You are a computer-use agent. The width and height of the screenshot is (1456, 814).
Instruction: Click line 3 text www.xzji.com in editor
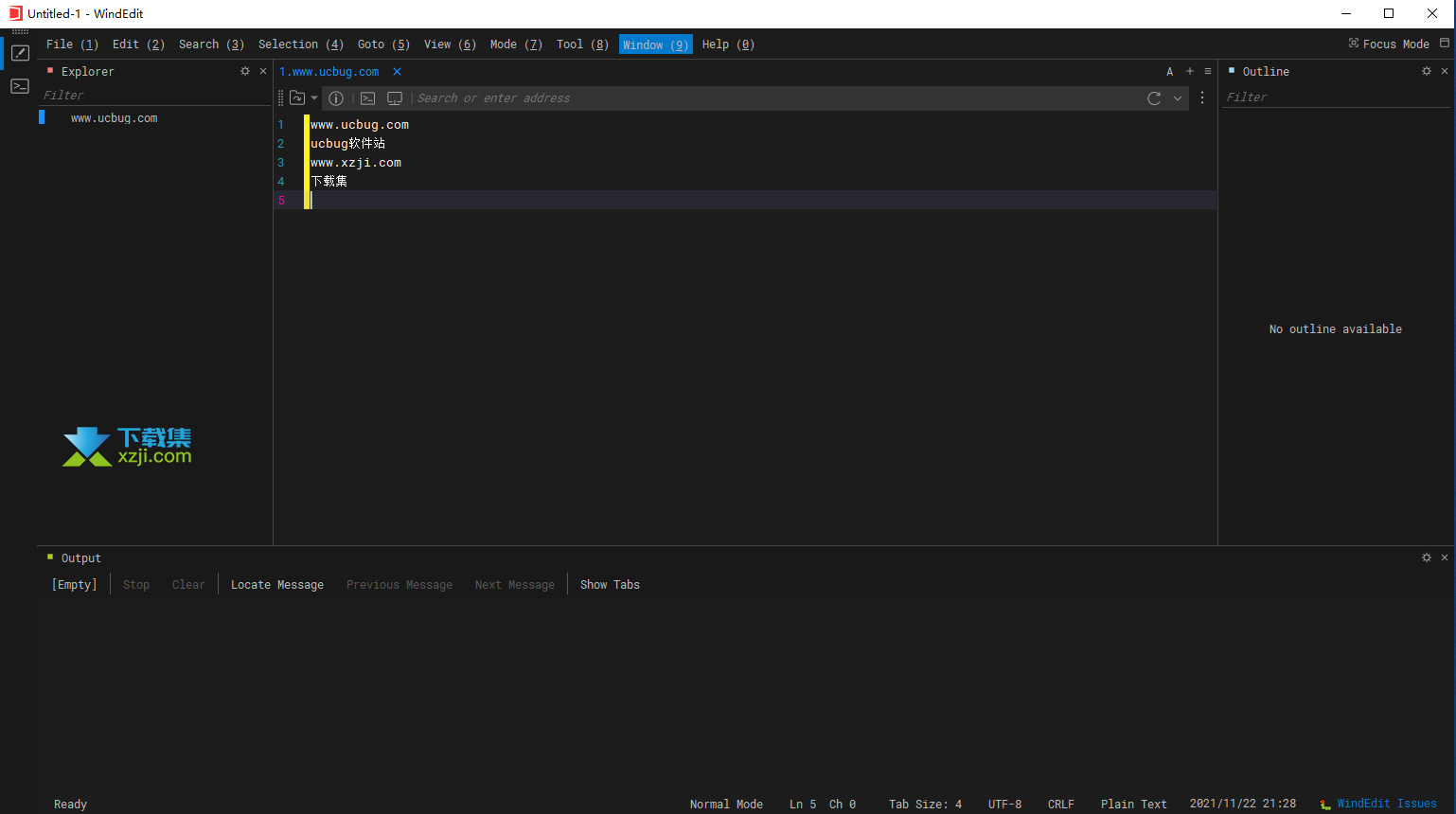point(356,163)
